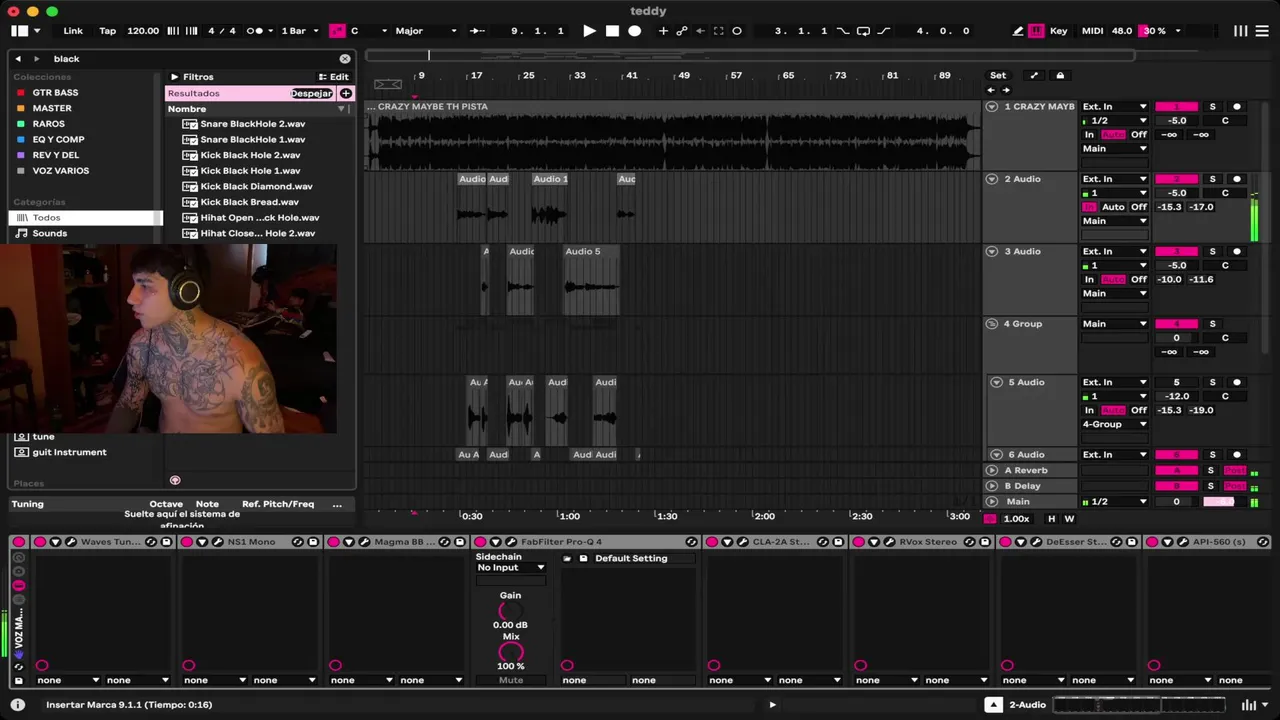
Task: Set track 2 monitor to Auto
Action: (1113, 207)
